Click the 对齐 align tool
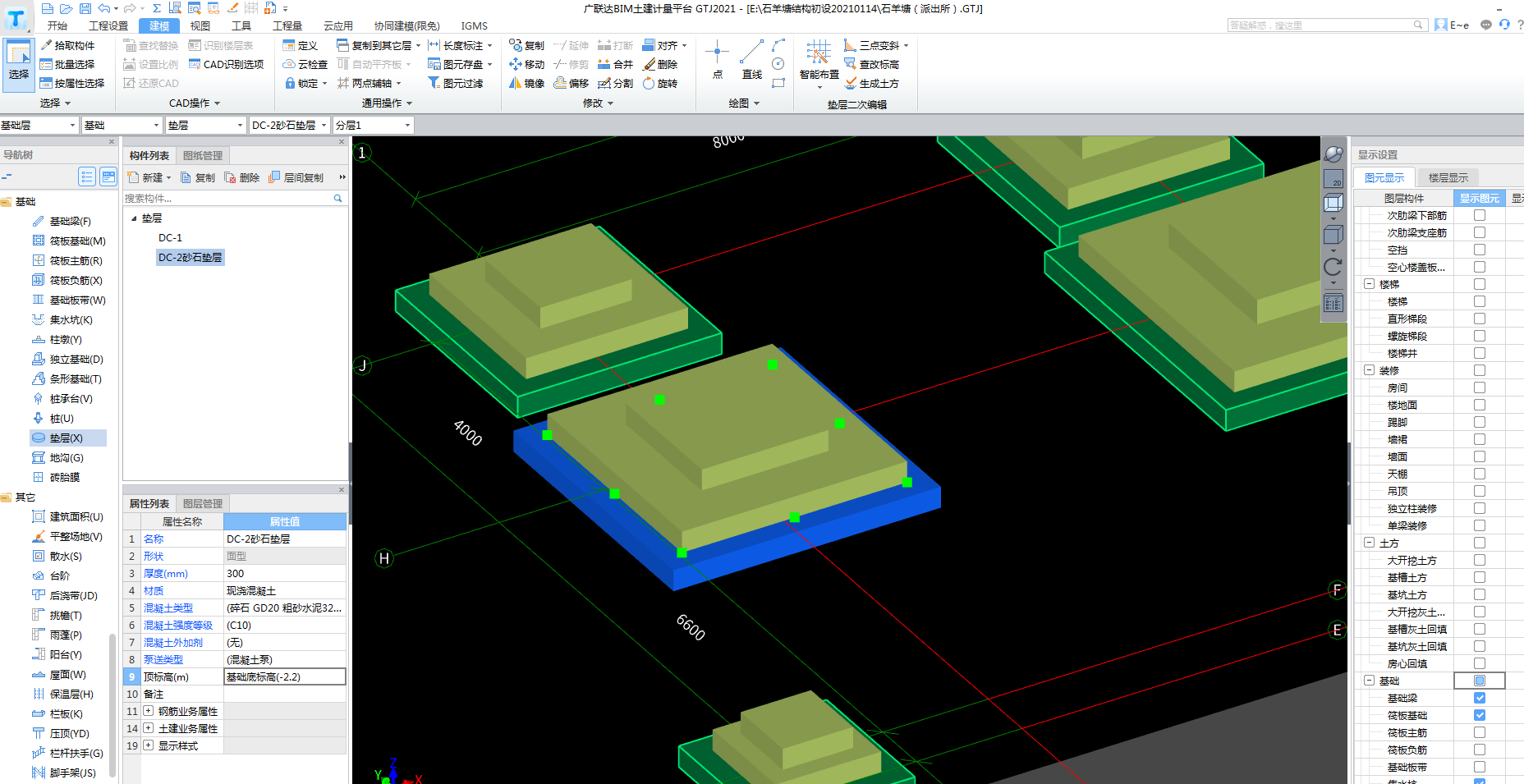1524x784 pixels. (663, 45)
